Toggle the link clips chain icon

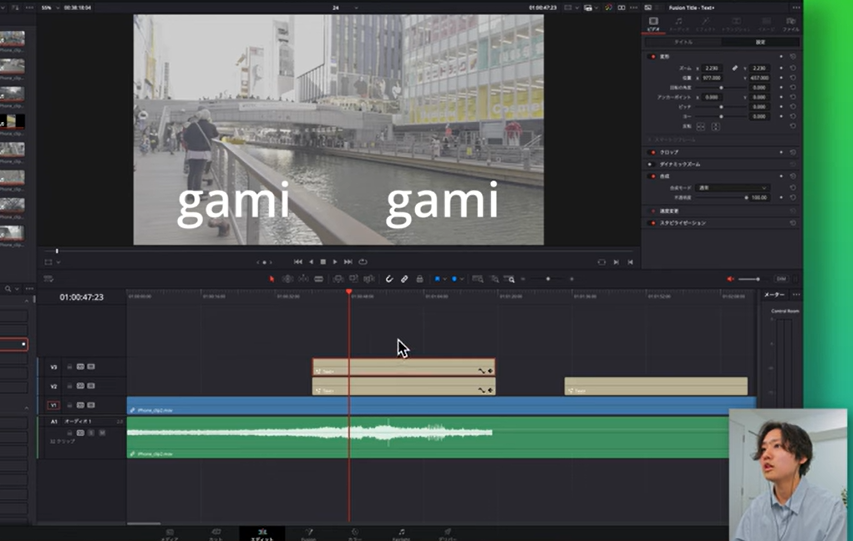404,279
